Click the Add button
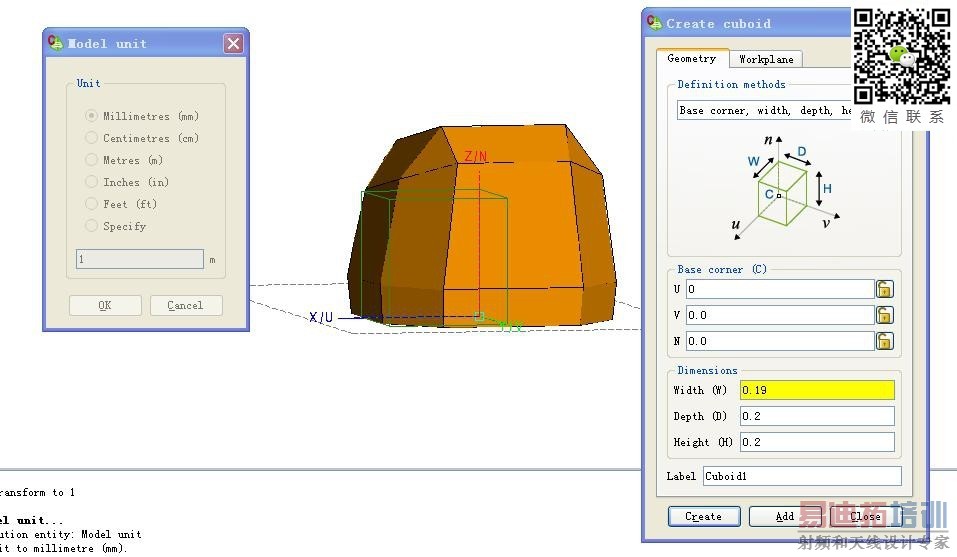Image resolution: width=957 pixels, height=557 pixels. click(785, 516)
